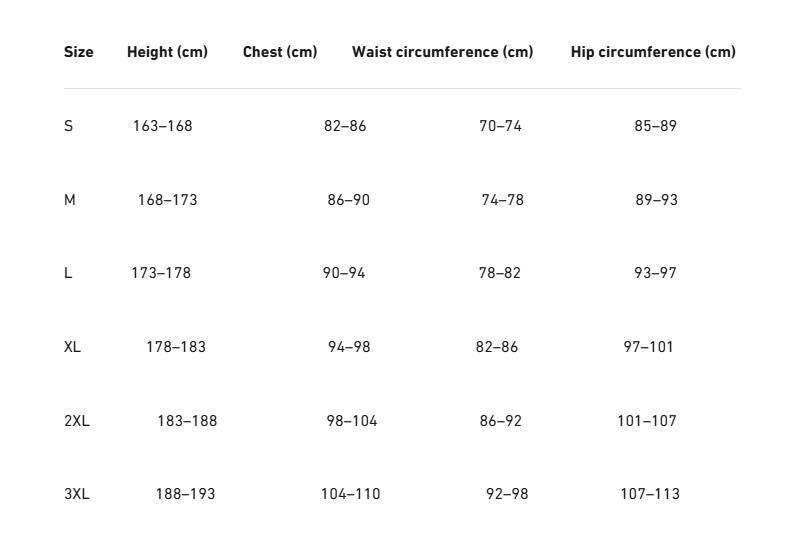Click the 98–104 chest value
This screenshot has height=555, width=787.
(352, 421)
